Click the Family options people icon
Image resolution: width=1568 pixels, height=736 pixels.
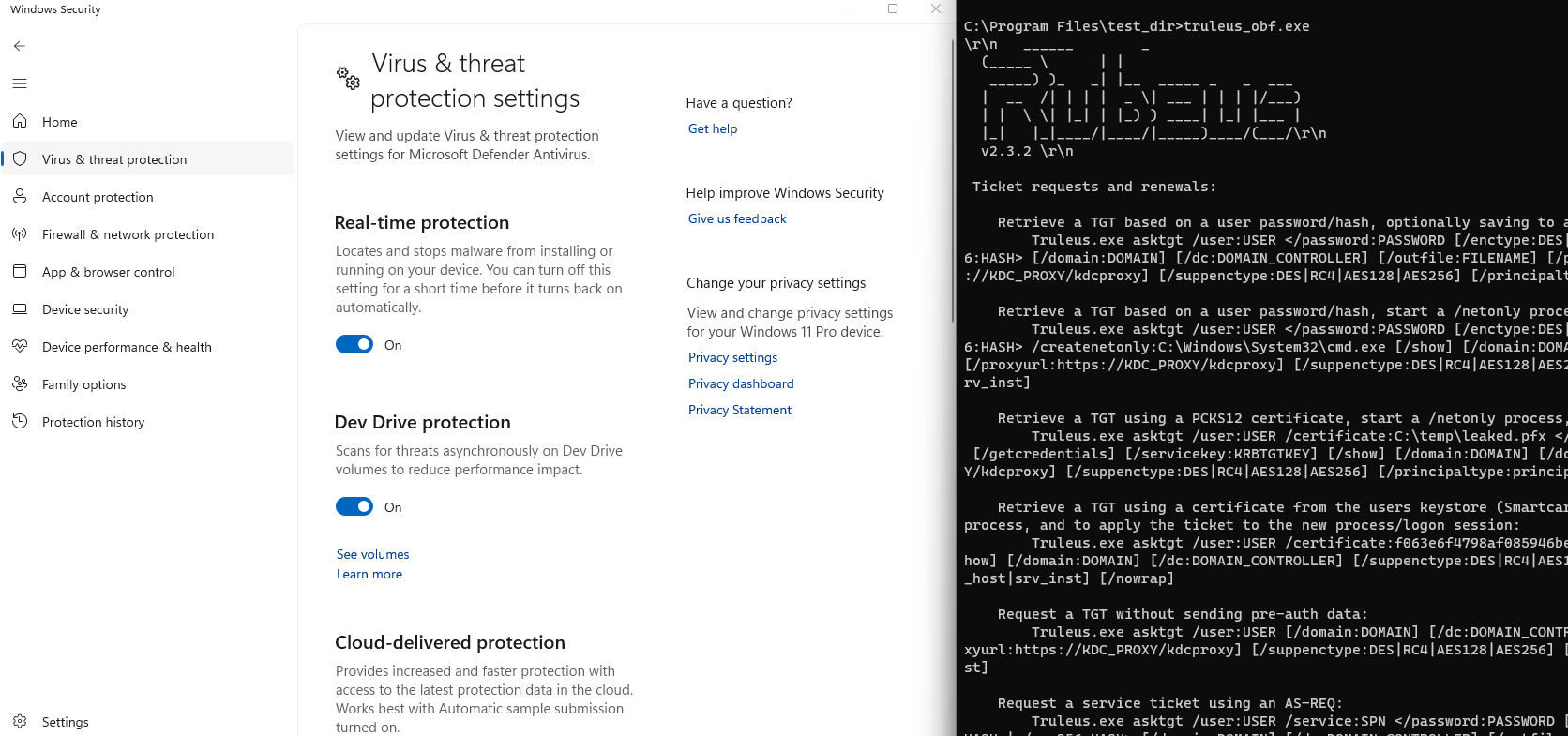click(x=20, y=383)
